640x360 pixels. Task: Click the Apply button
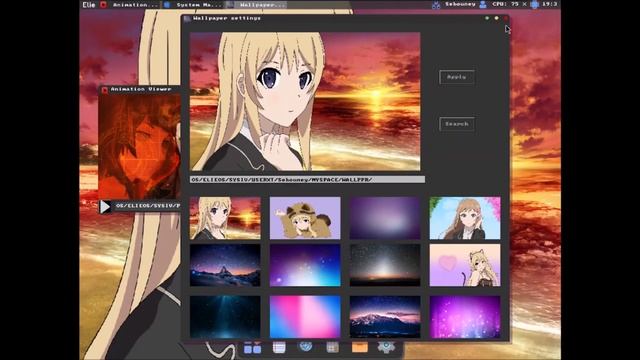click(457, 77)
